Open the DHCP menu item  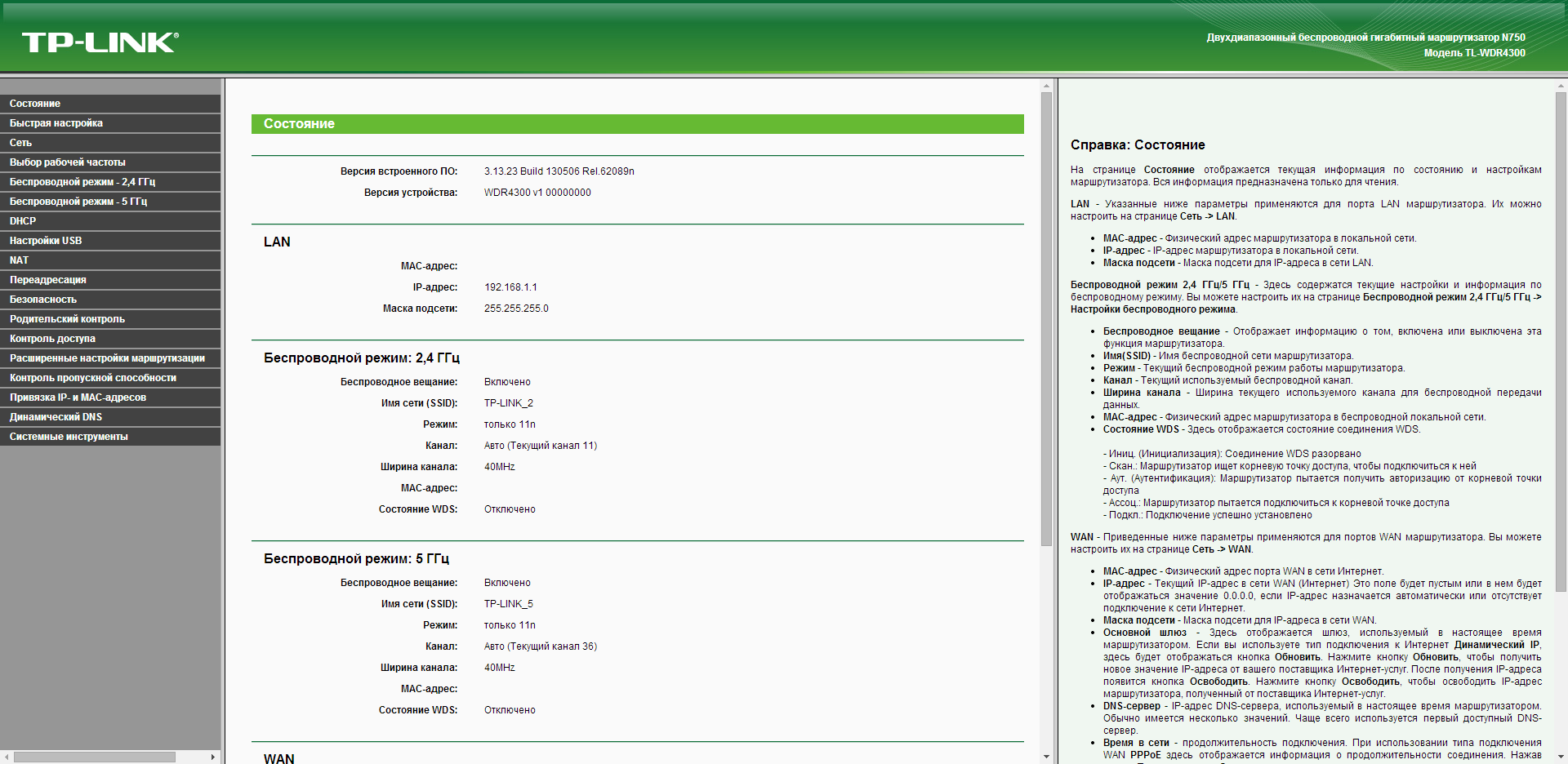tap(110, 221)
